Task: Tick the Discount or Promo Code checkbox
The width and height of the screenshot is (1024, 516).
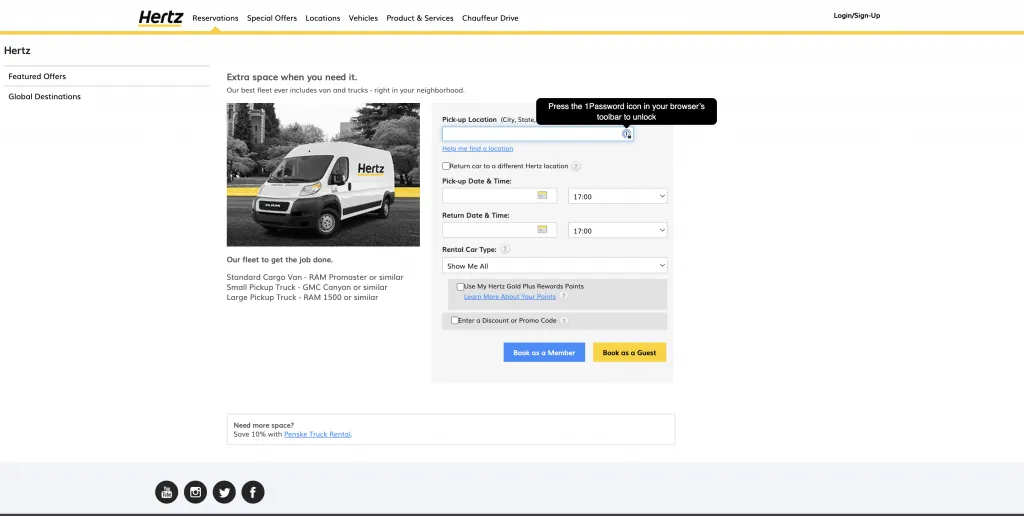Action: coord(455,320)
